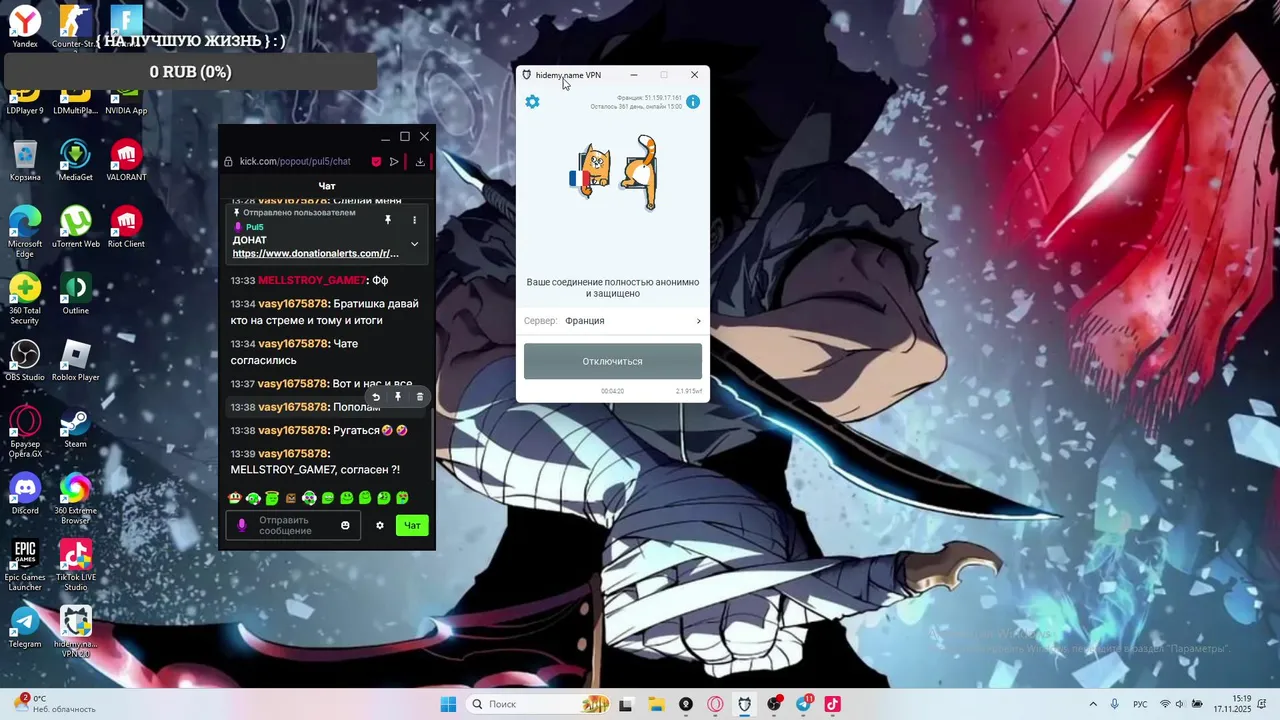This screenshot has width=1280, height=720.
Task: Open three-dots menu on pinned message
Action: click(414, 219)
